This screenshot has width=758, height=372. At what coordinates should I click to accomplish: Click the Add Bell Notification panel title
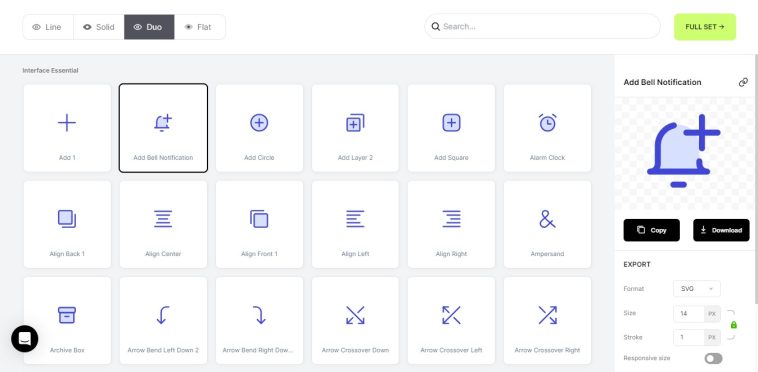[x=662, y=82]
